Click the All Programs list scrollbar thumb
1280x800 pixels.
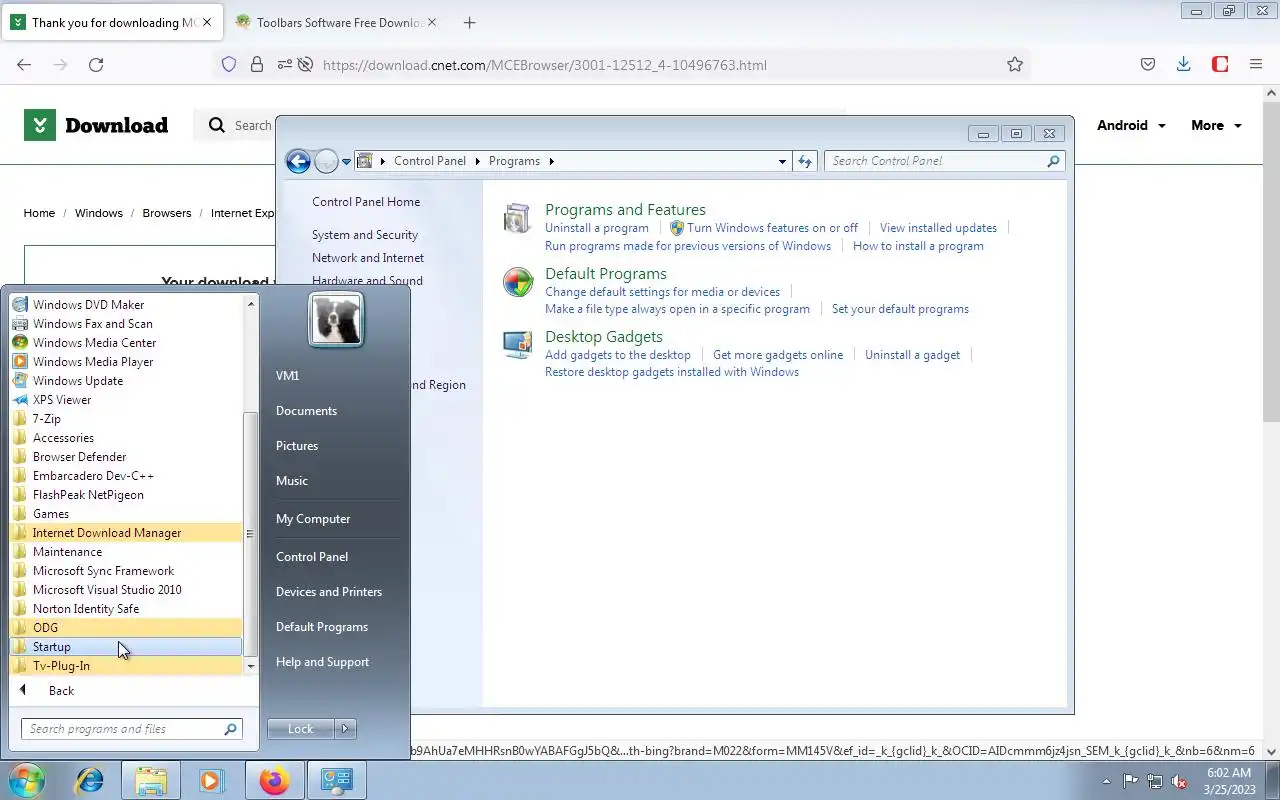click(250, 534)
